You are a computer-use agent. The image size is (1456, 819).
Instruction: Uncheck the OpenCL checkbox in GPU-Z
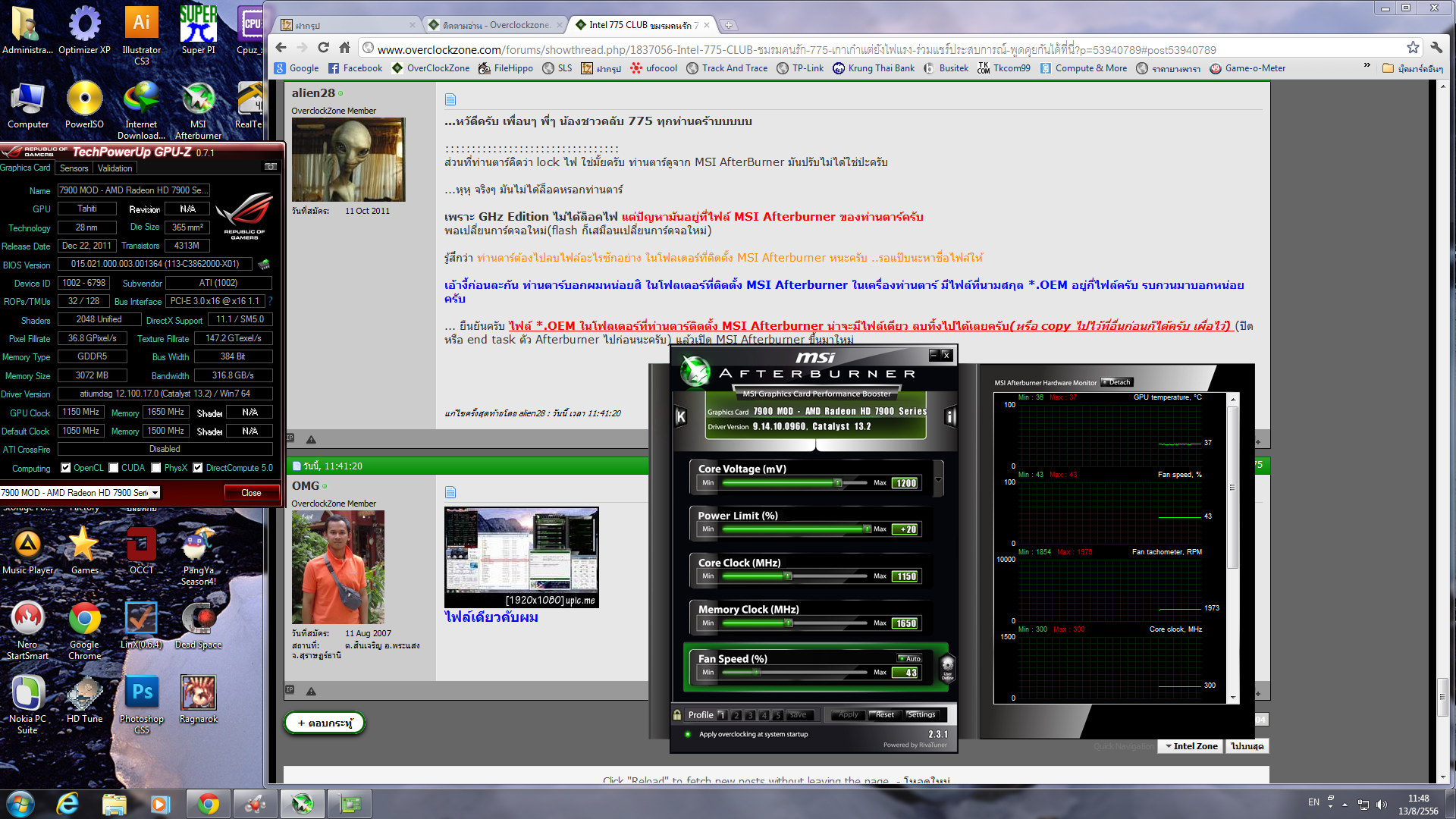tap(66, 468)
